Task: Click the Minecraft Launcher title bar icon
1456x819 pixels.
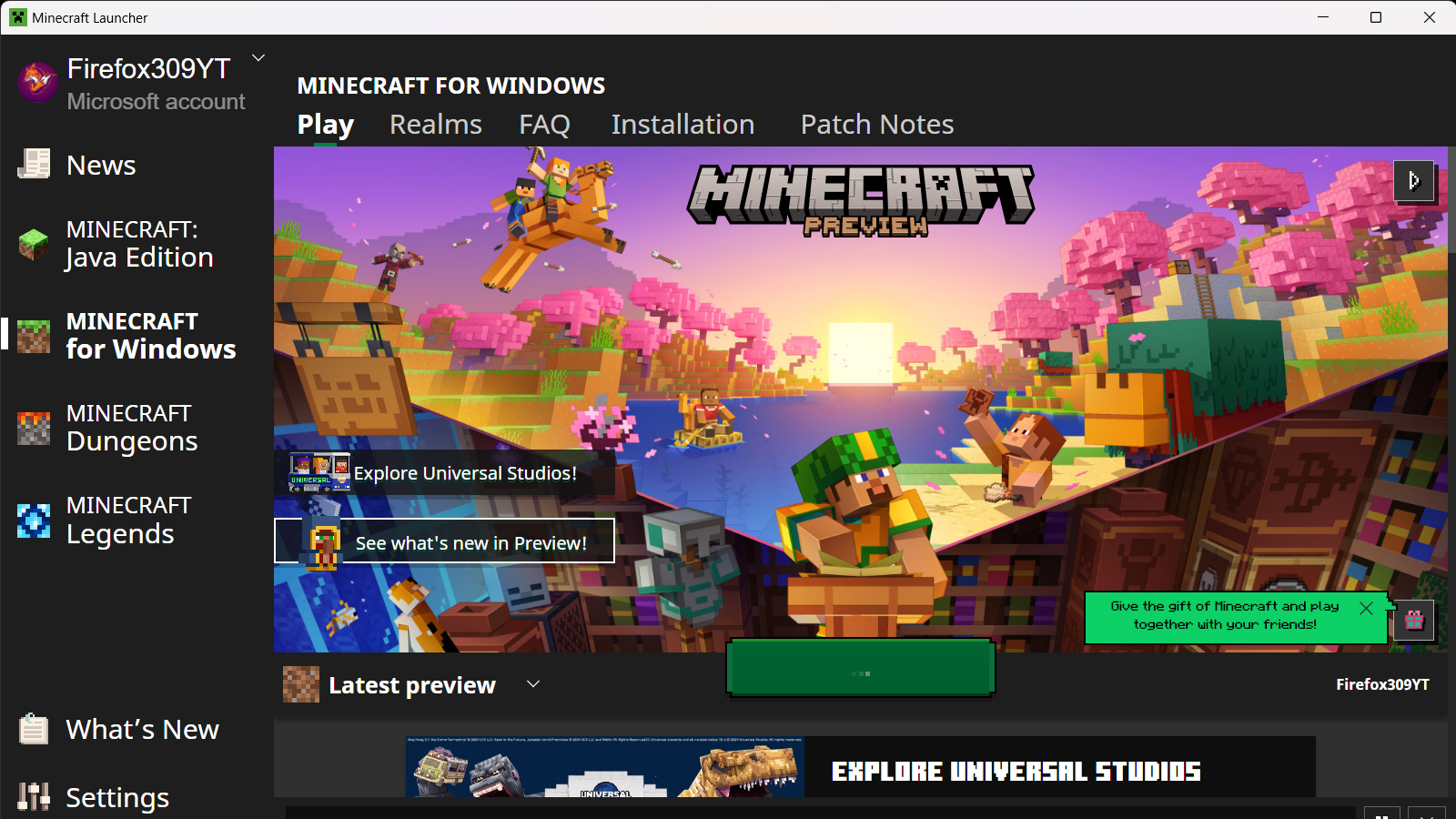Action: [18, 17]
